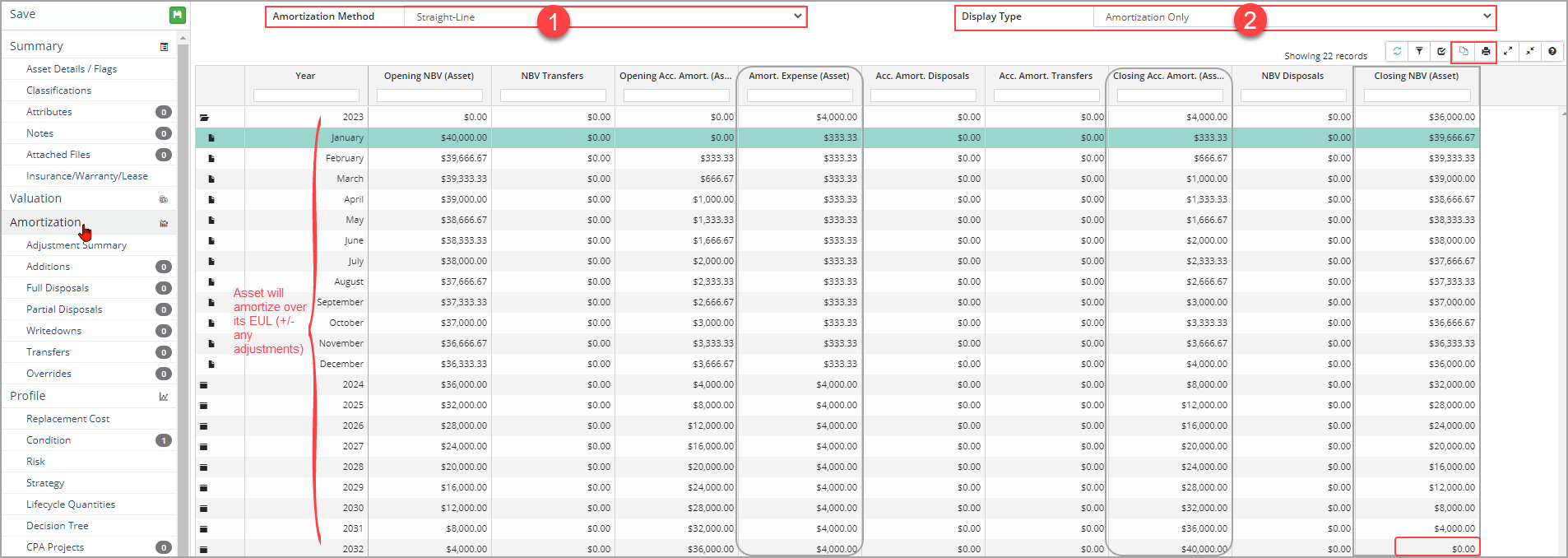The image size is (1568, 558).
Task: Go to Replacement Cost under Profile
Action: (x=67, y=419)
